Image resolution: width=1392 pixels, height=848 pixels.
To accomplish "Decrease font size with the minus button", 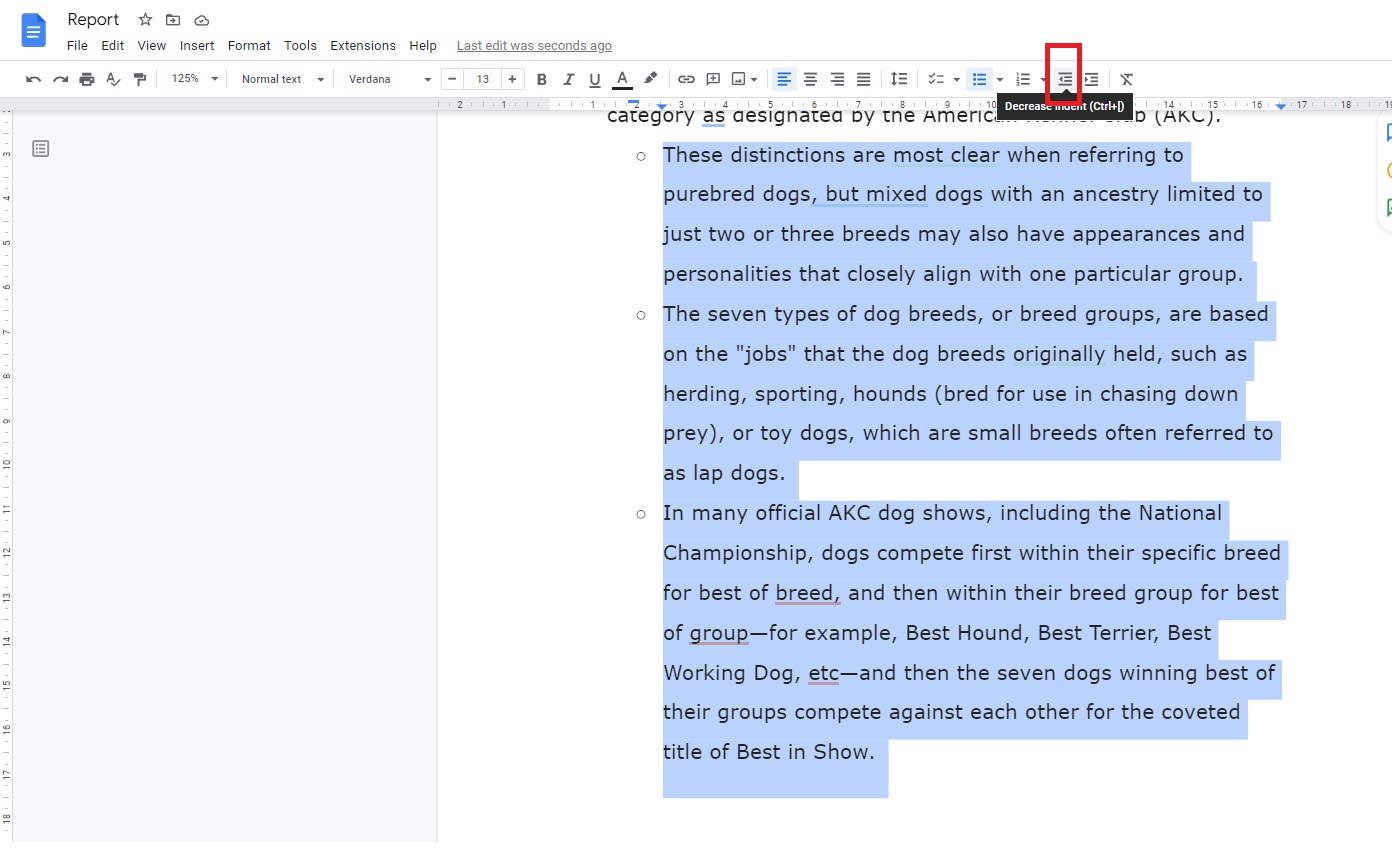I will pyautogui.click(x=453, y=79).
